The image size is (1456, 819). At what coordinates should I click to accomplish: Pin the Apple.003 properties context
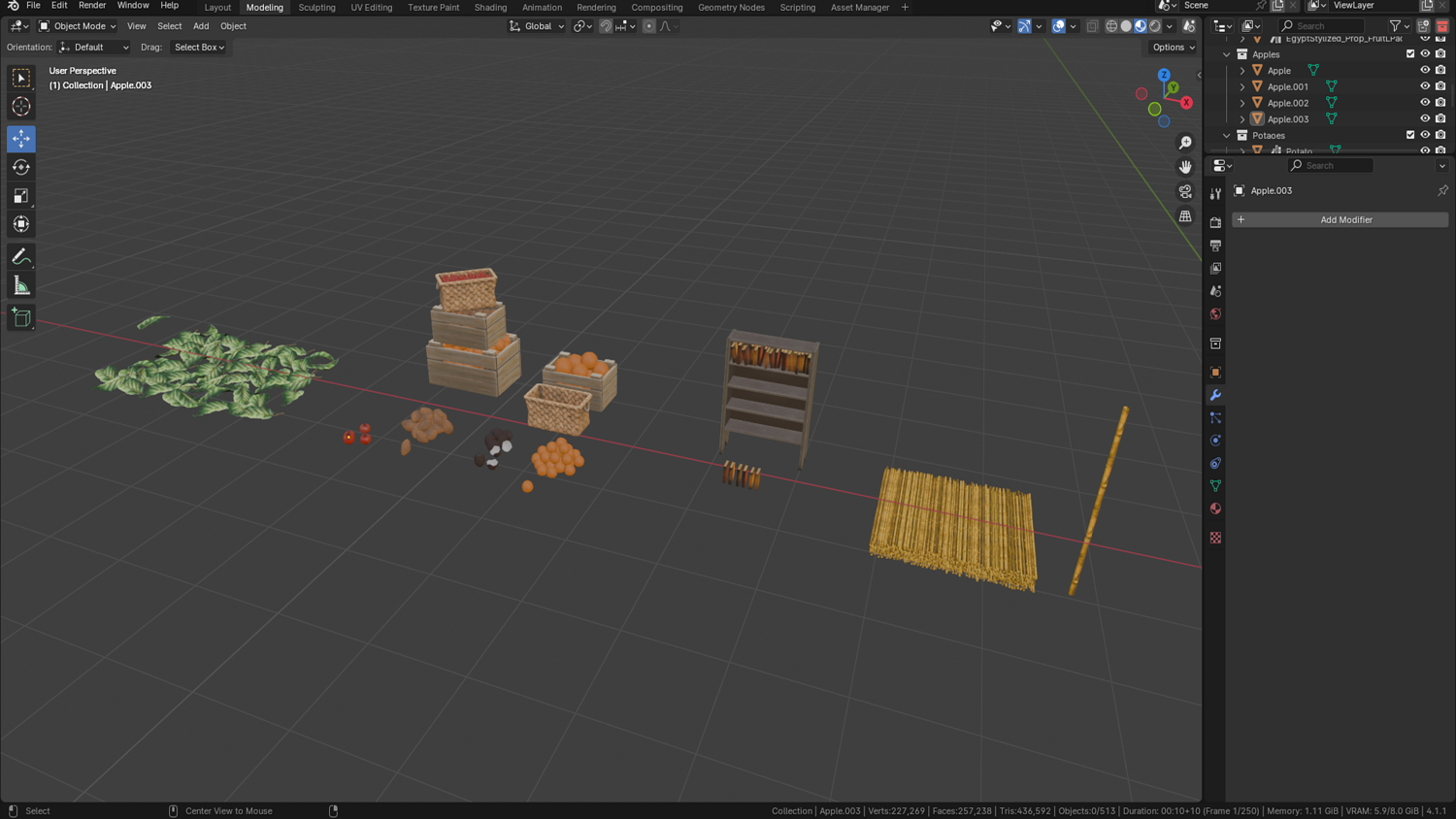[x=1442, y=190]
